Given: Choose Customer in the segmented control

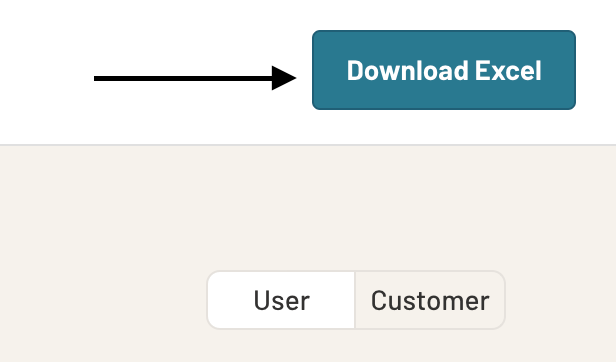Looking at the screenshot, I should click(430, 300).
